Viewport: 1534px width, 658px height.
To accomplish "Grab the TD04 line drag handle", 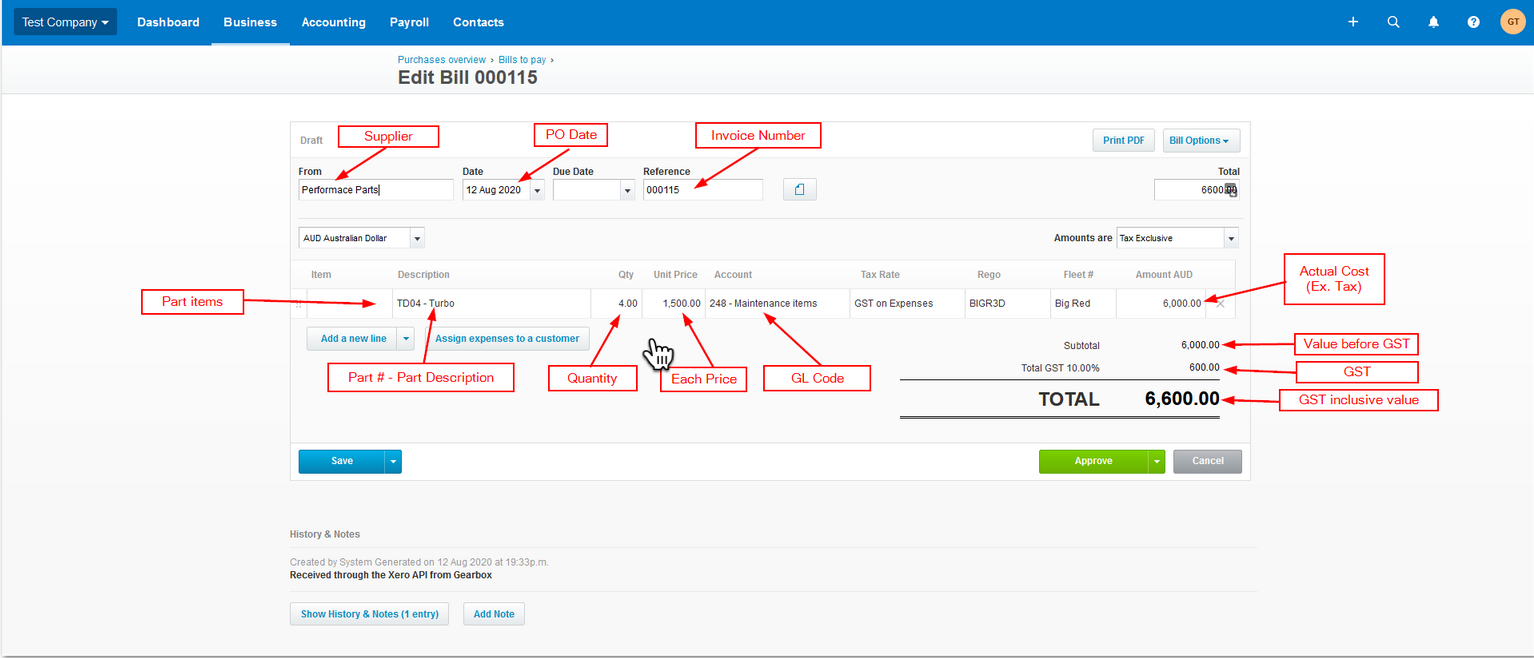I will tap(298, 304).
